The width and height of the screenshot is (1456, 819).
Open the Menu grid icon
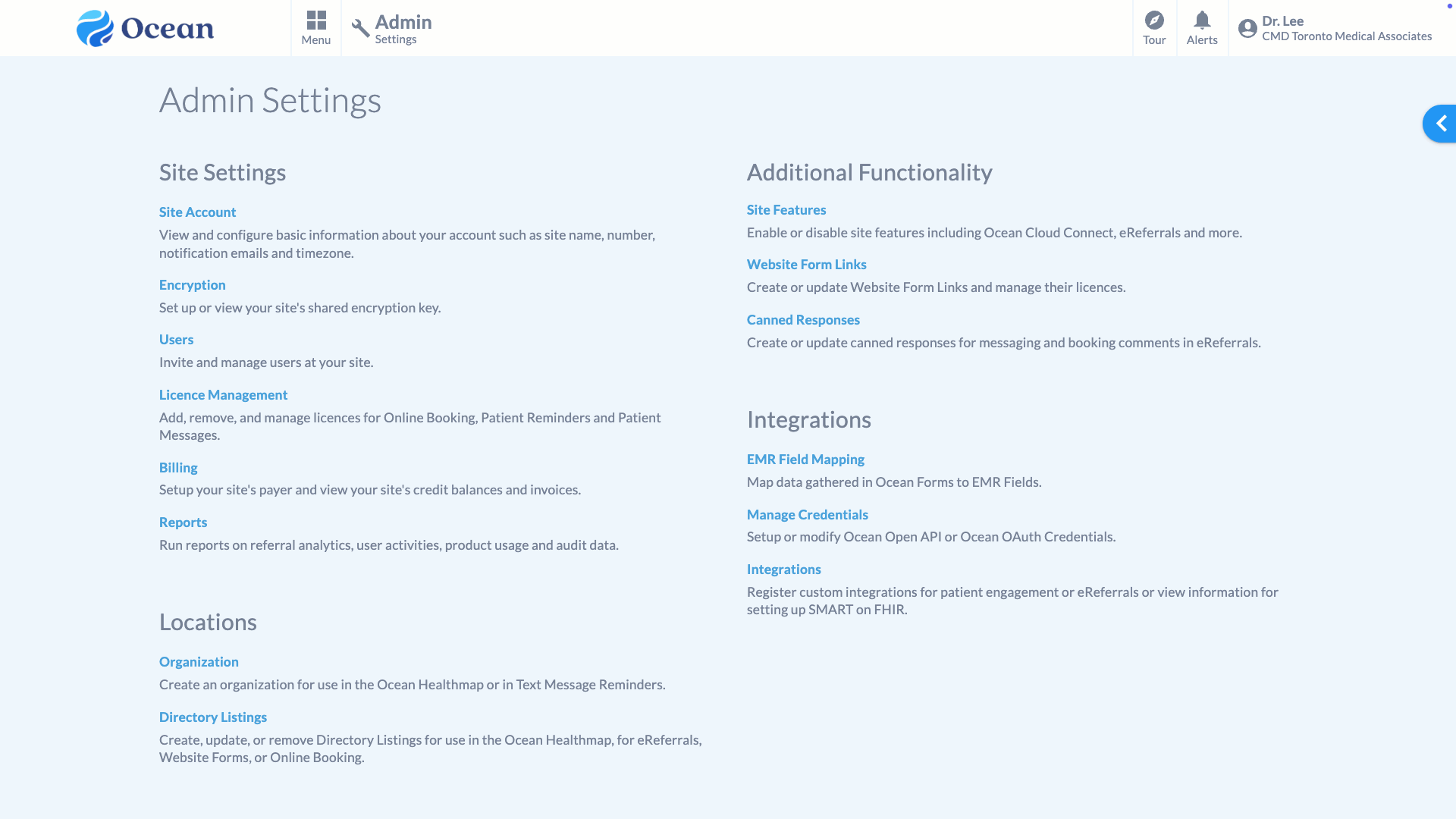(x=316, y=20)
